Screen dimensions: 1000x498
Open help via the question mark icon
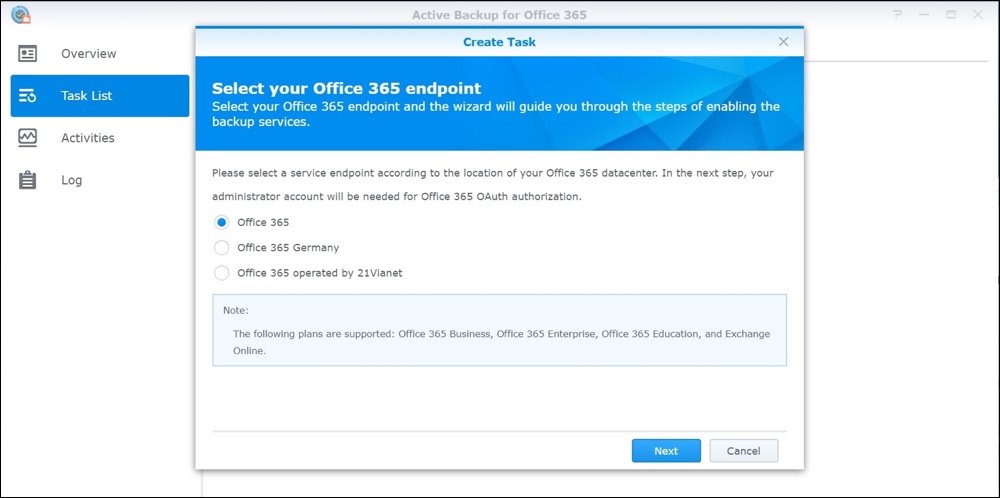898,14
